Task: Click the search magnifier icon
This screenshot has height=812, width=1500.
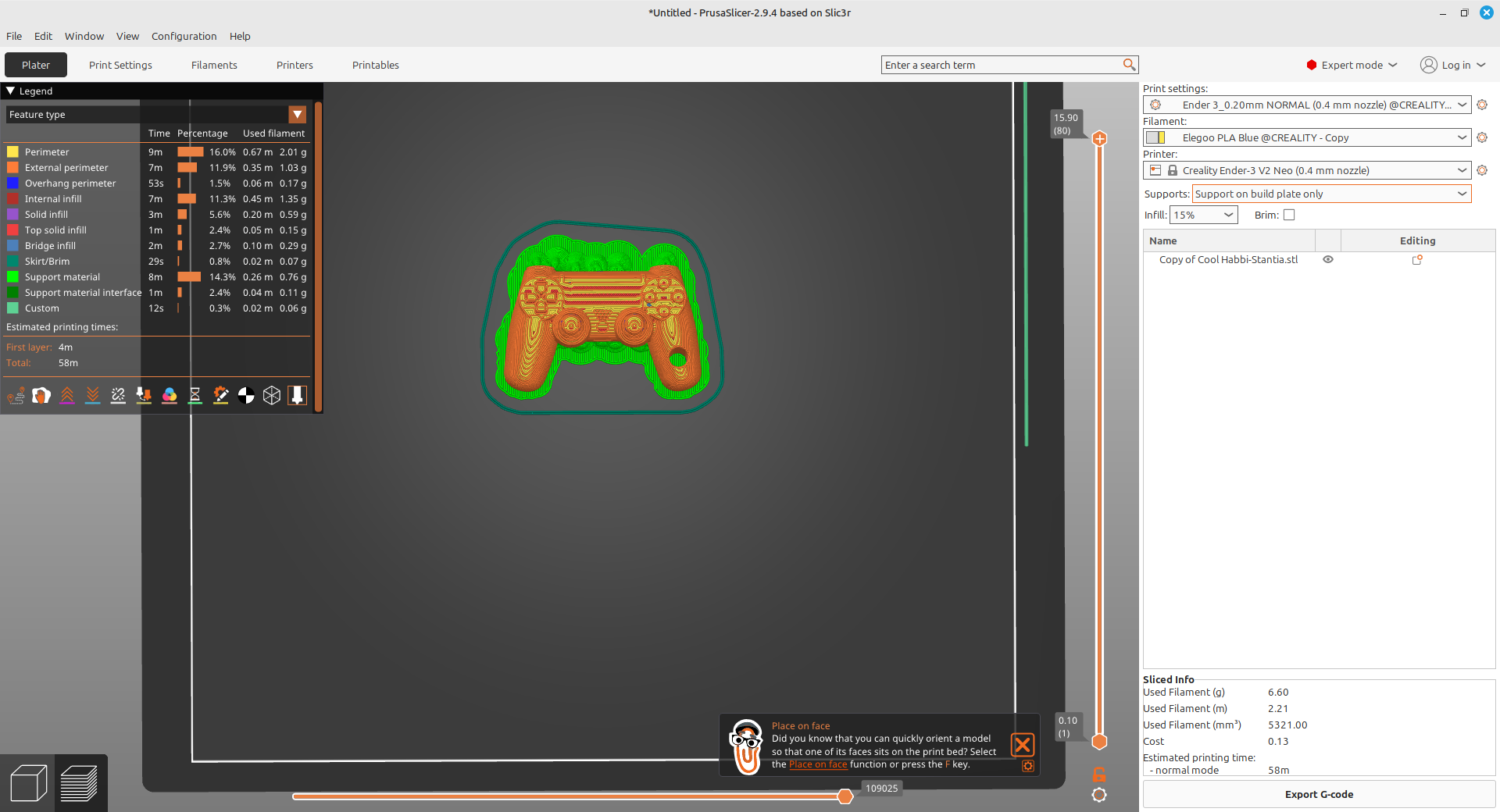Action: point(1129,65)
